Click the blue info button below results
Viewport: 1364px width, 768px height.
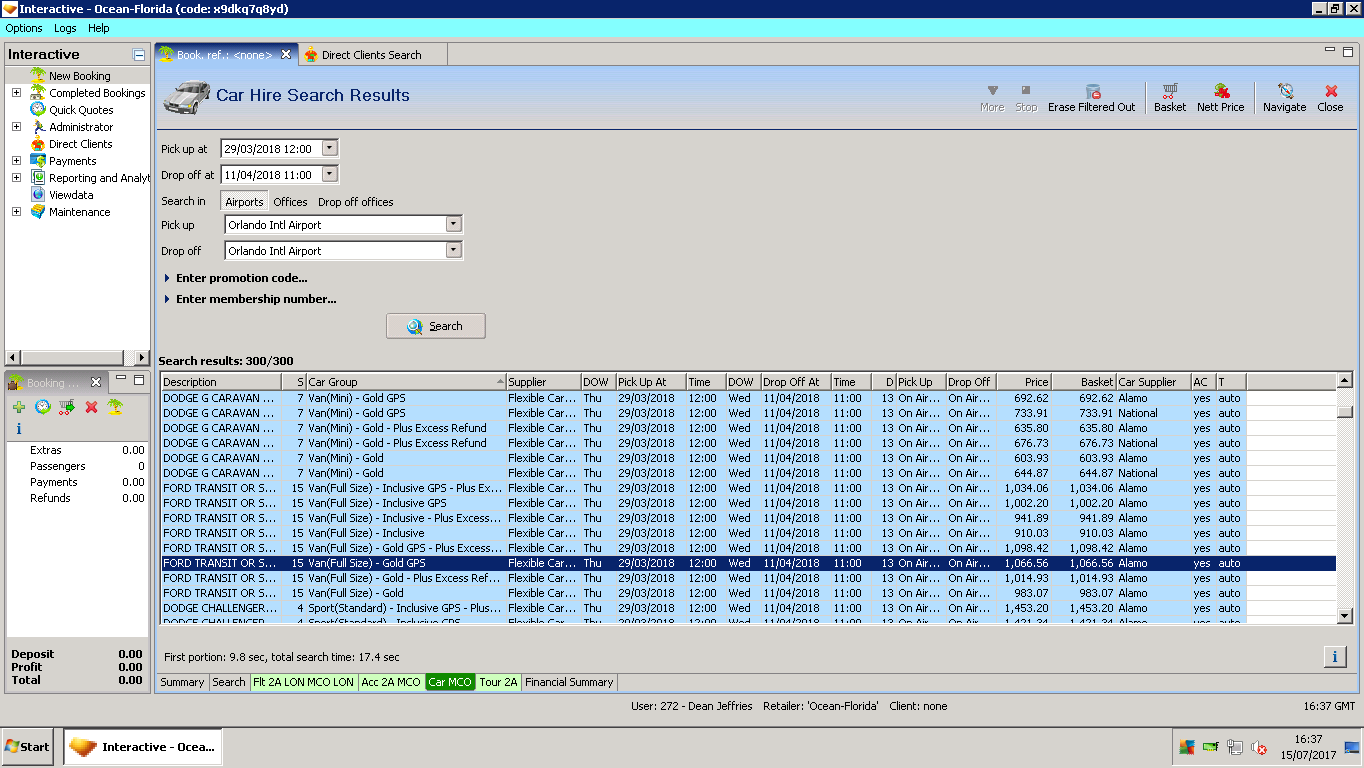[x=1334, y=656]
